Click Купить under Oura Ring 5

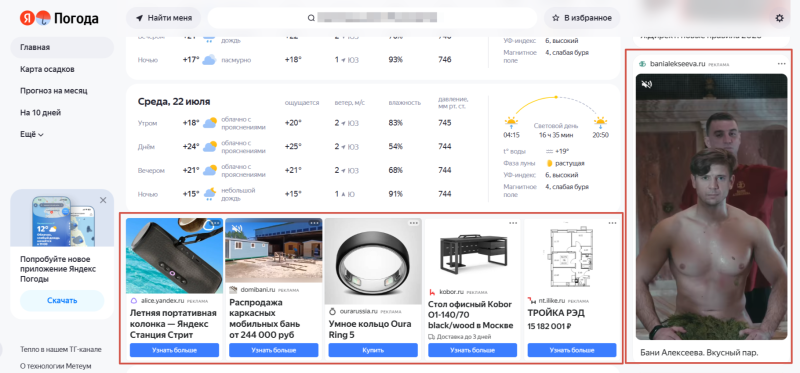click(x=373, y=350)
